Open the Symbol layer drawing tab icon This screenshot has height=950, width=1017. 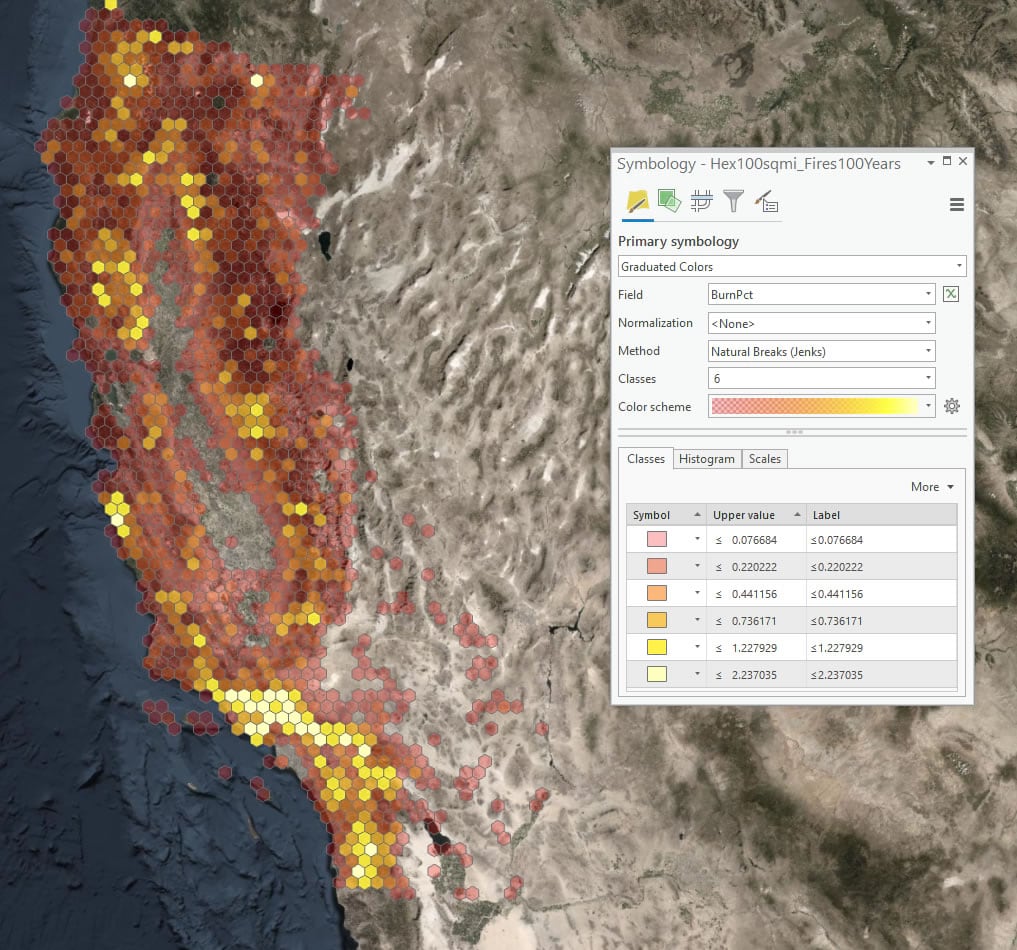pyautogui.click(x=701, y=201)
